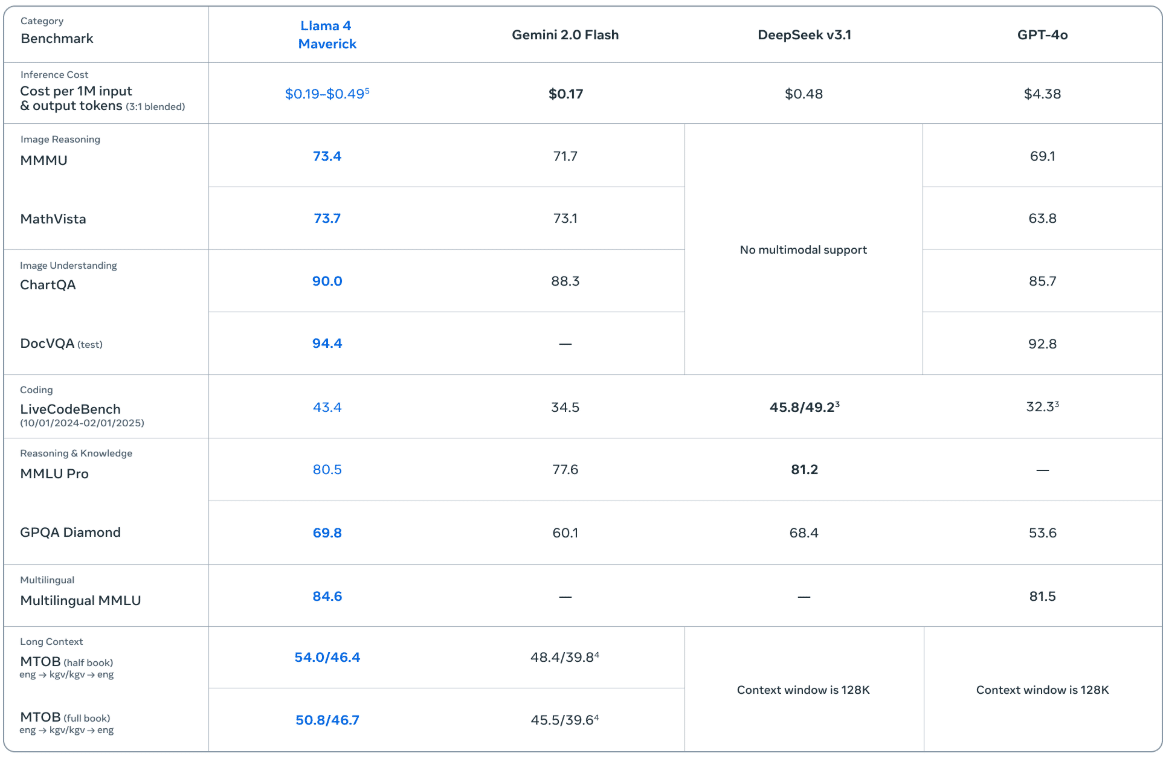Screen dimensions: 1167x757
Task: Click Llama's ChartQA score of 90.0
Action: tap(327, 282)
